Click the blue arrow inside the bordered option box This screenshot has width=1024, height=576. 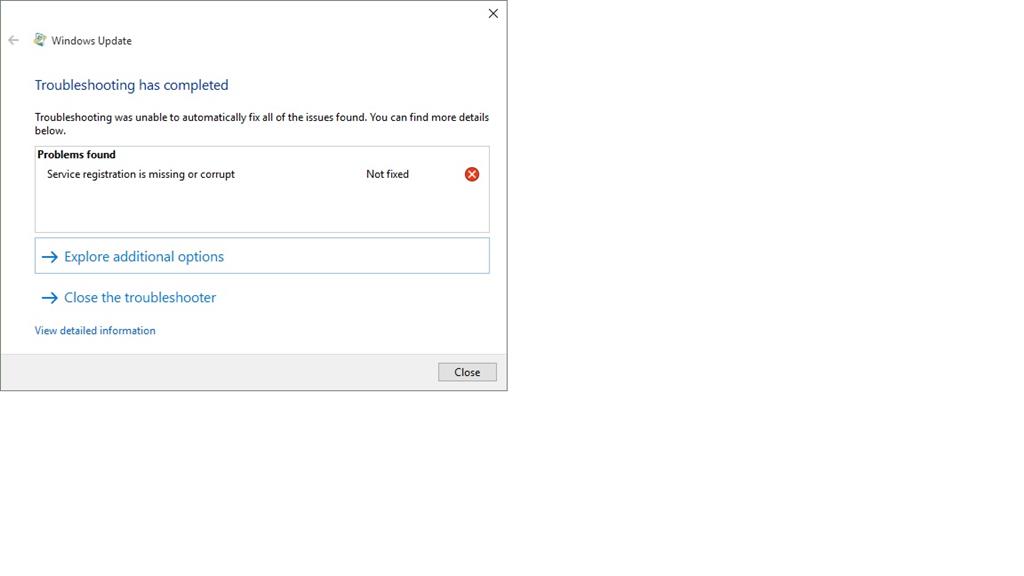[x=50, y=256]
